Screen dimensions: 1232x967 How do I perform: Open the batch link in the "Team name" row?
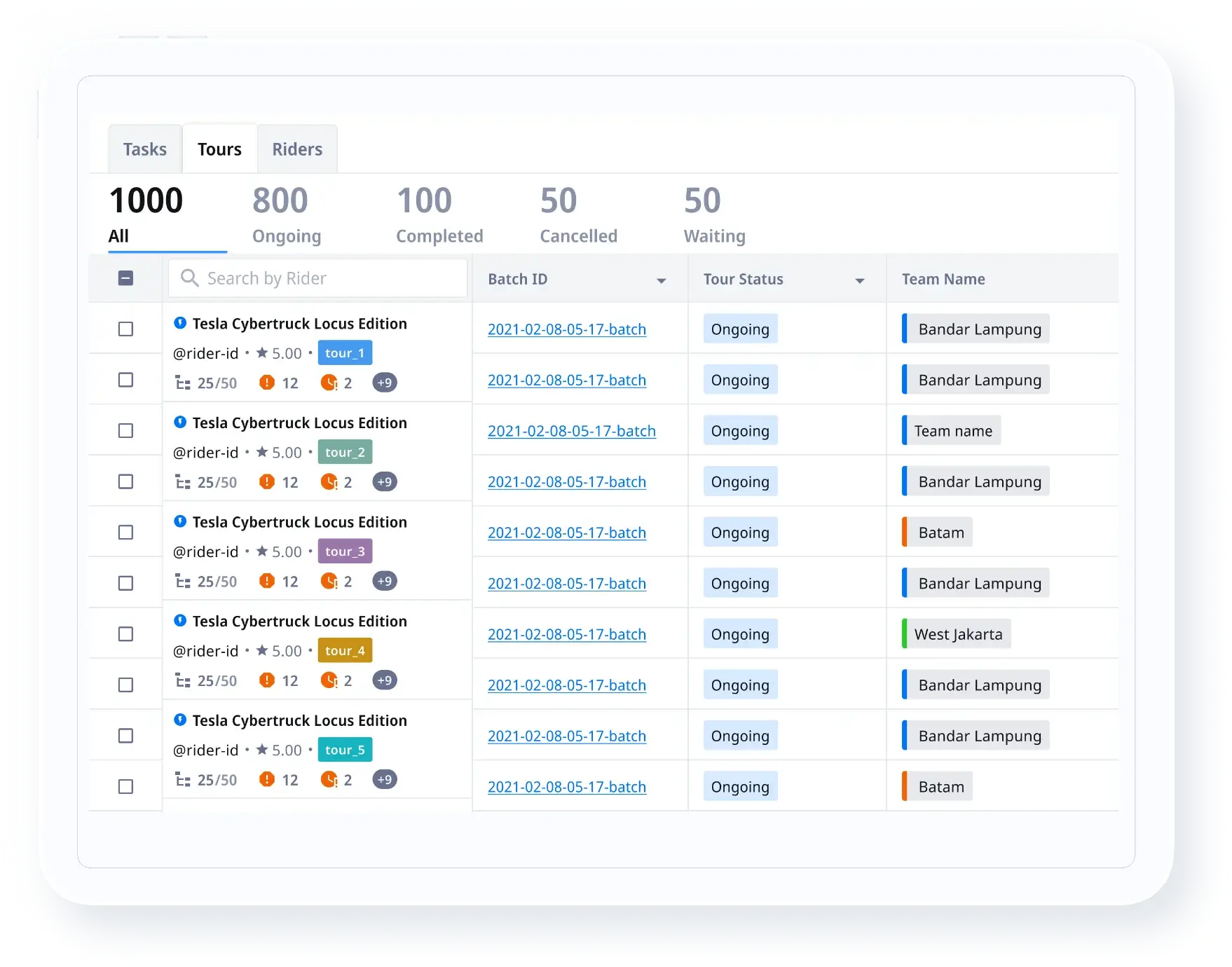(572, 431)
